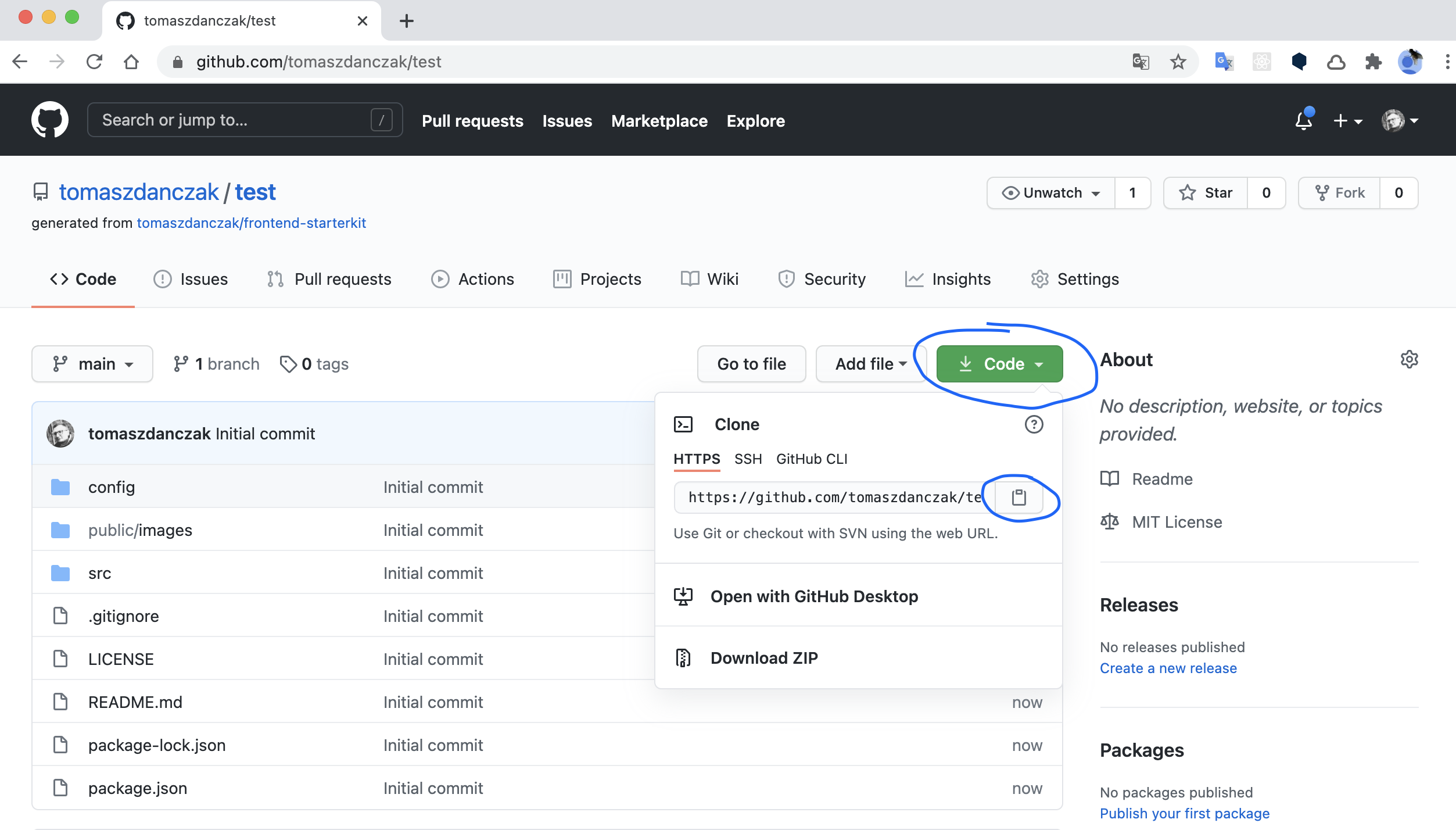Expand the Unwatch dropdown
Image resolution: width=1456 pixels, height=830 pixels.
pos(1051,193)
